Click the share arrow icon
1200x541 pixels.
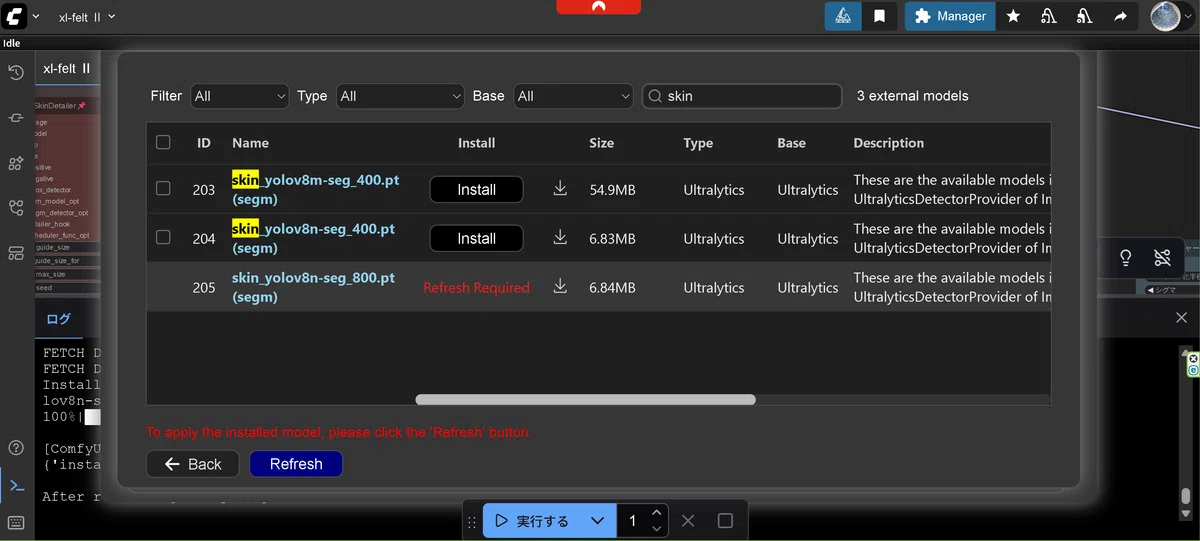click(1120, 16)
